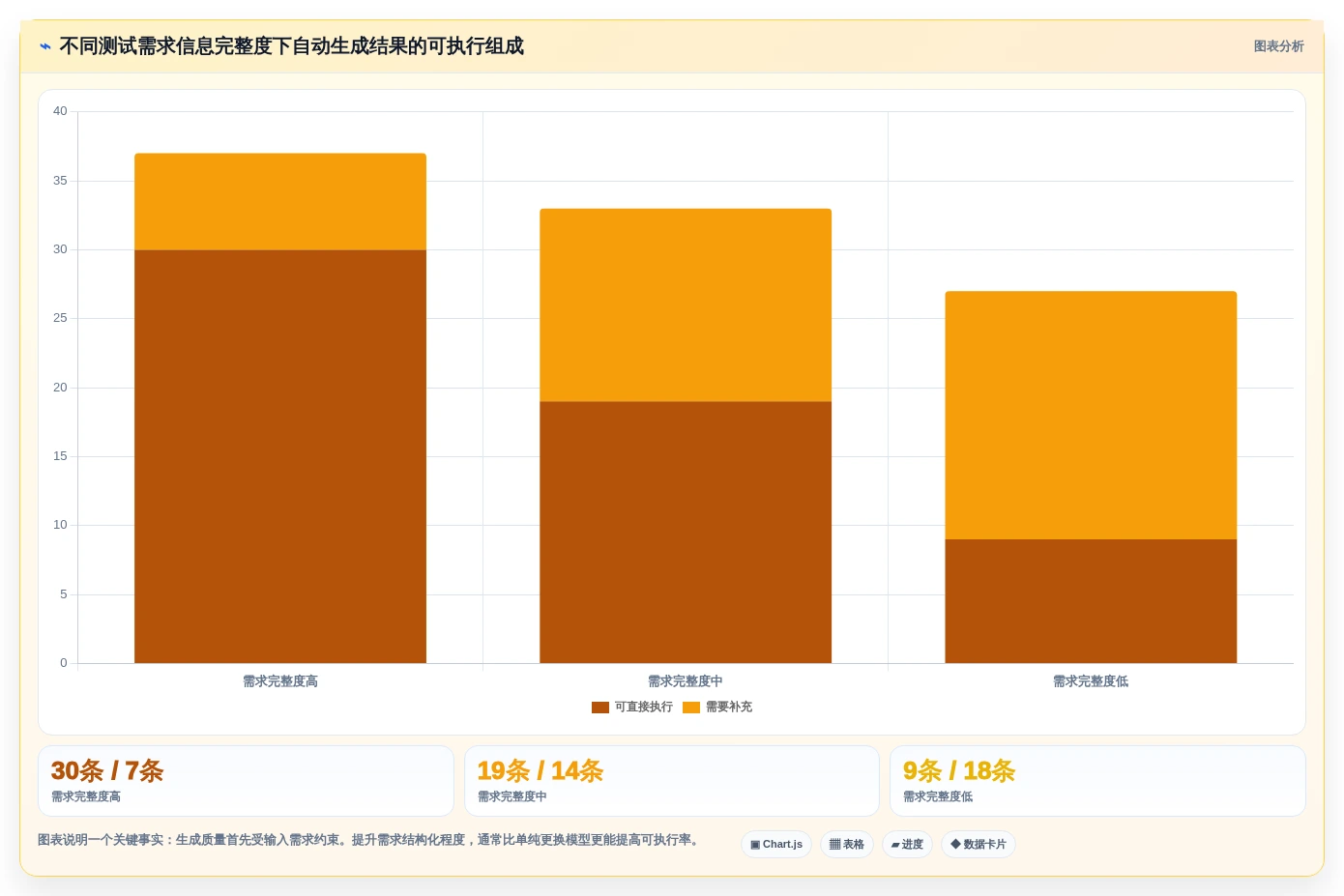Click the 表格 tag
Image resolution: width=1344 pixels, height=896 pixels.
point(847,844)
